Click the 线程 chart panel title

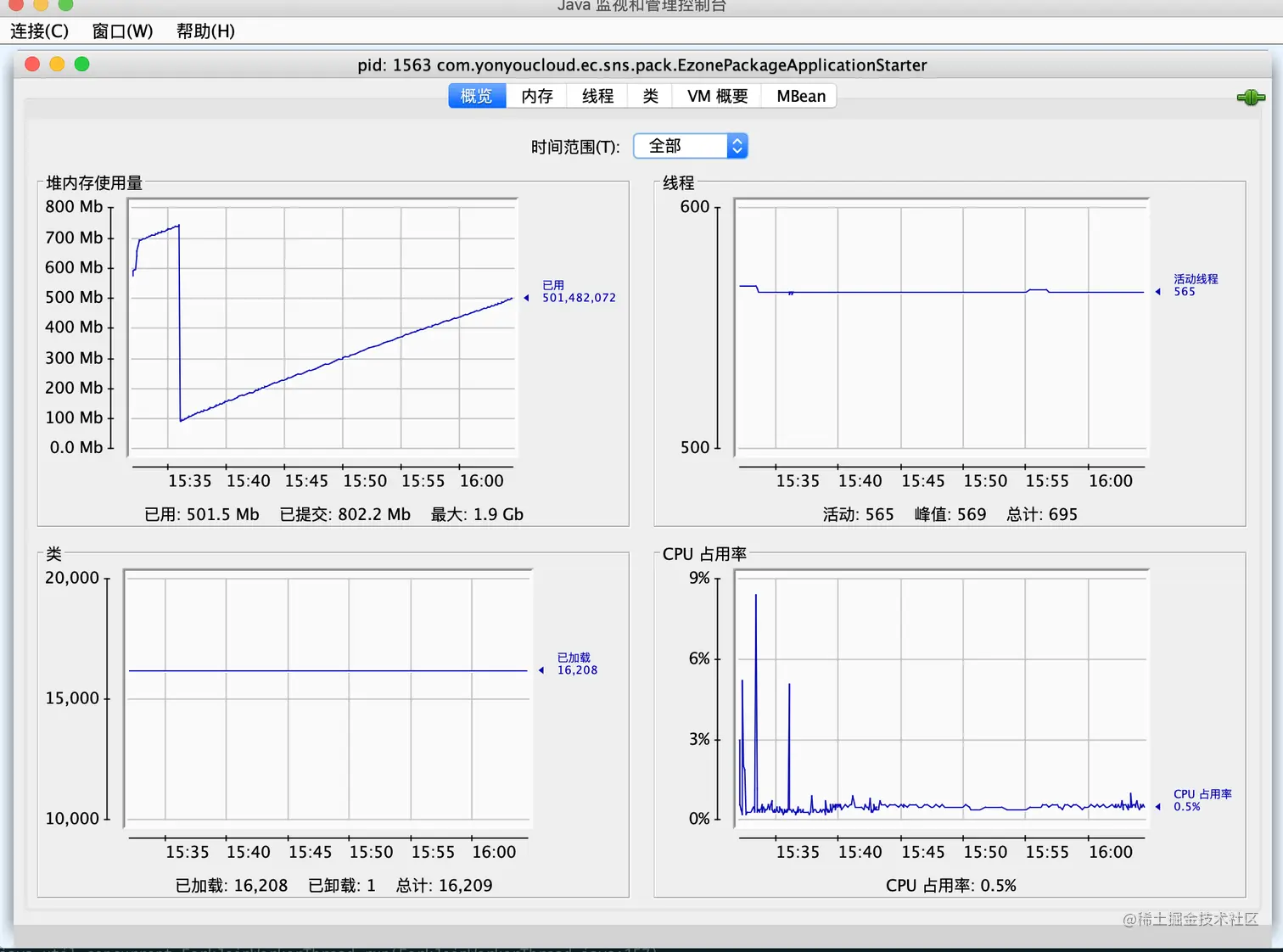[x=679, y=182]
